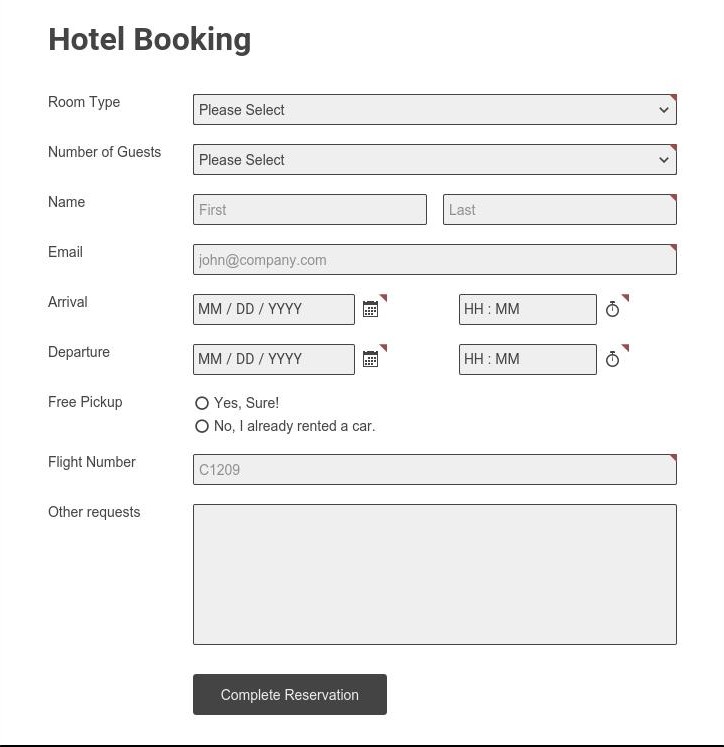The height and width of the screenshot is (747, 724).
Task: Choose "No, I already rented a car"
Action: click(x=202, y=426)
